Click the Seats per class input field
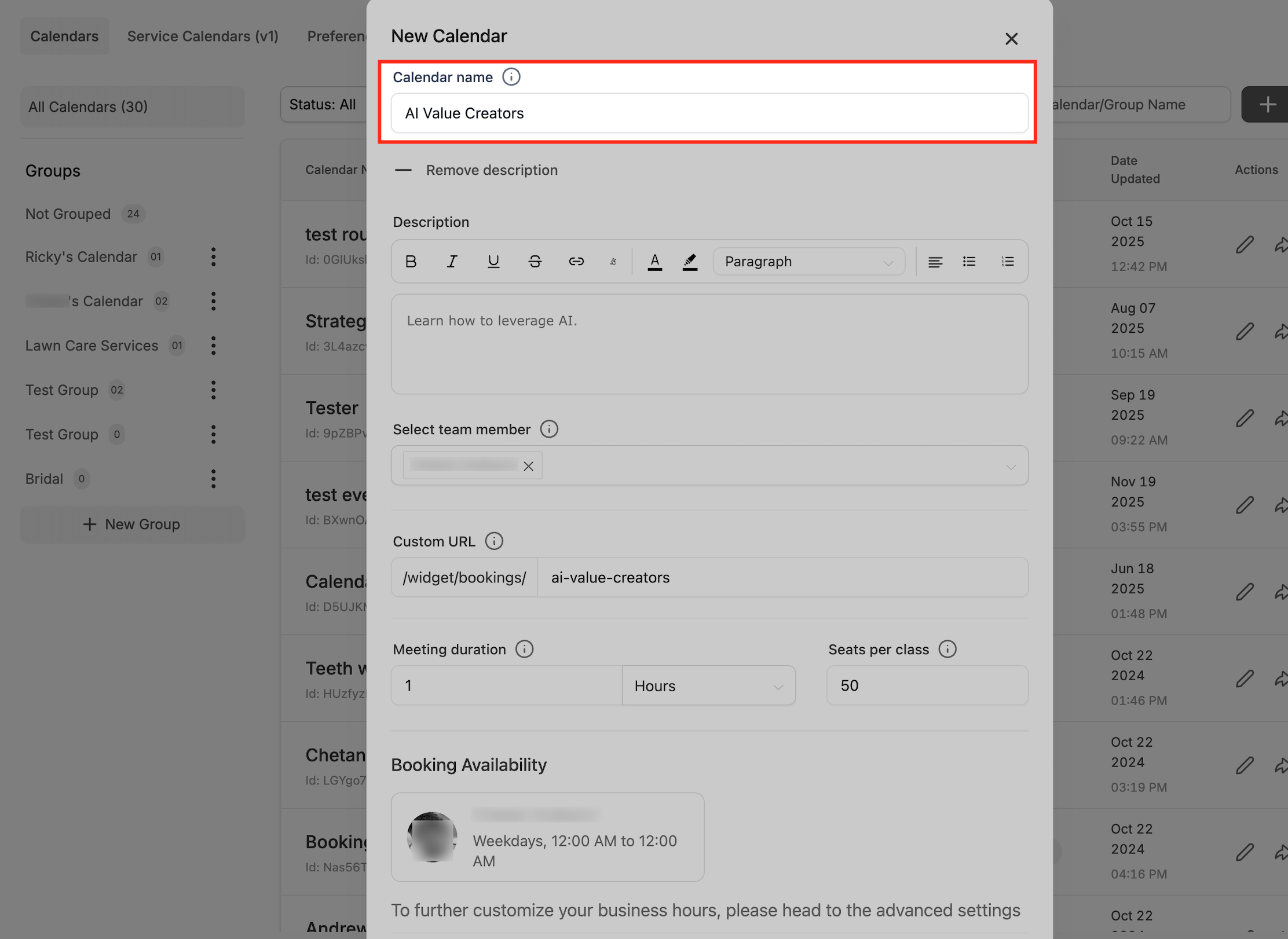The height and width of the screenshot is (939, 1288). pos(927,686)
